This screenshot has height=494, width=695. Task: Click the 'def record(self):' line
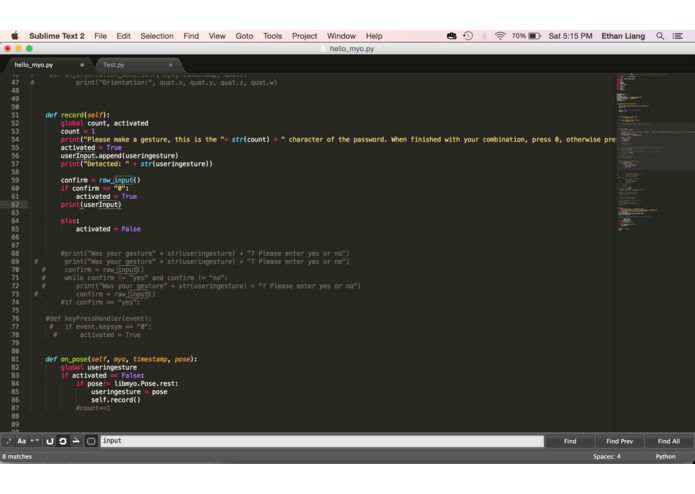point(78,115)
